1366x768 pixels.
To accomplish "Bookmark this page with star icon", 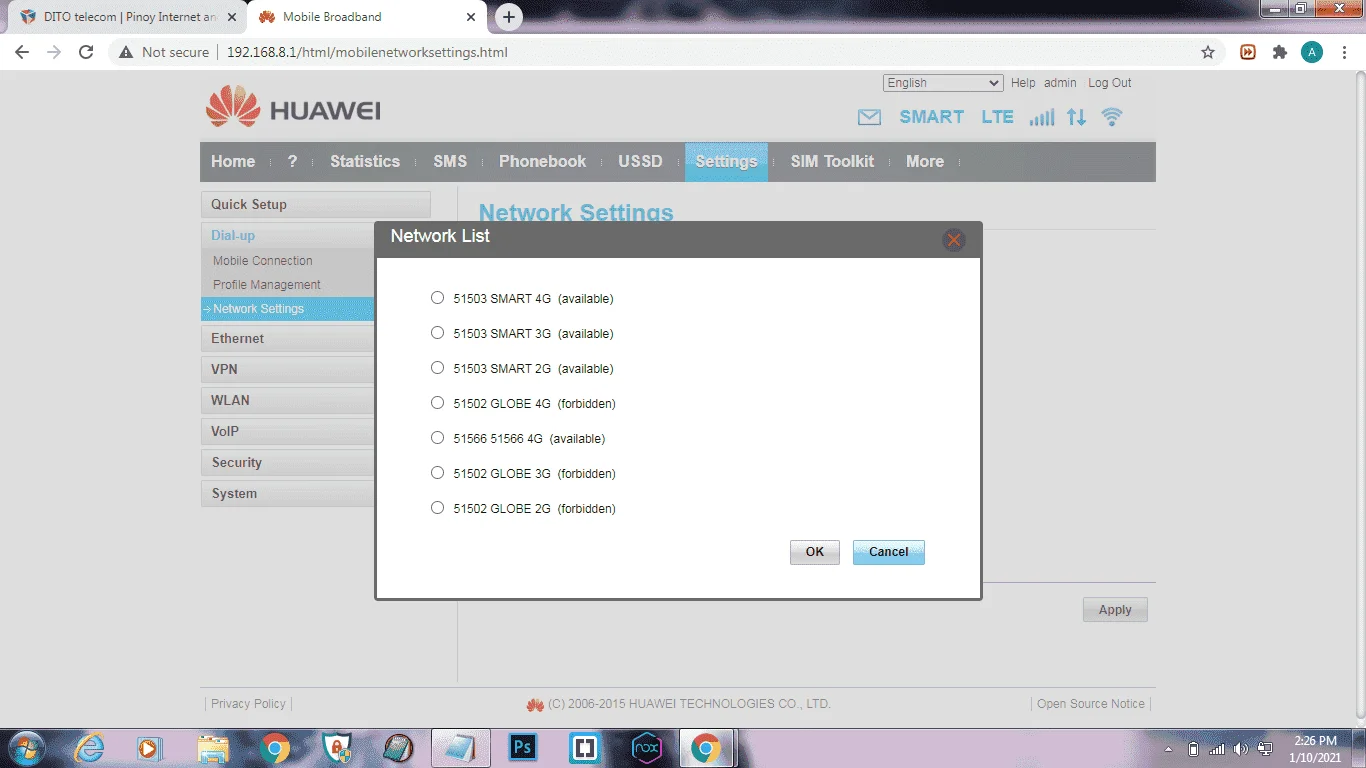I will pyautogui.click(x=1208, y=52).
